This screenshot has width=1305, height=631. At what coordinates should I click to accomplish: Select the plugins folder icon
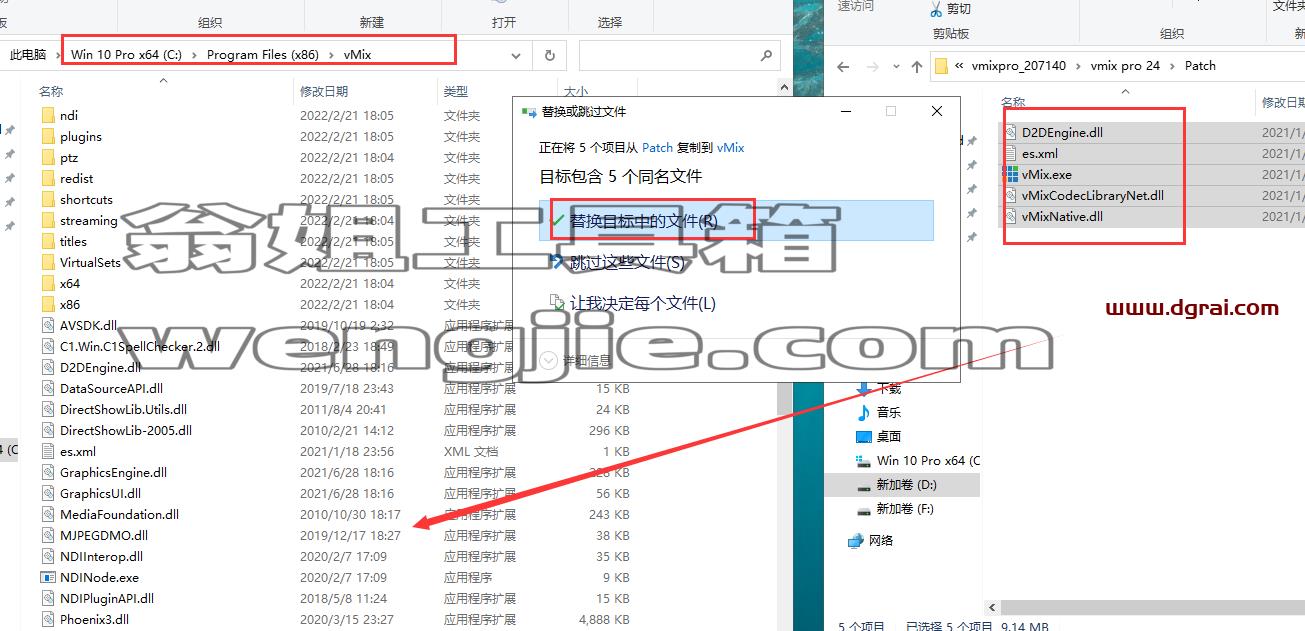48,137
